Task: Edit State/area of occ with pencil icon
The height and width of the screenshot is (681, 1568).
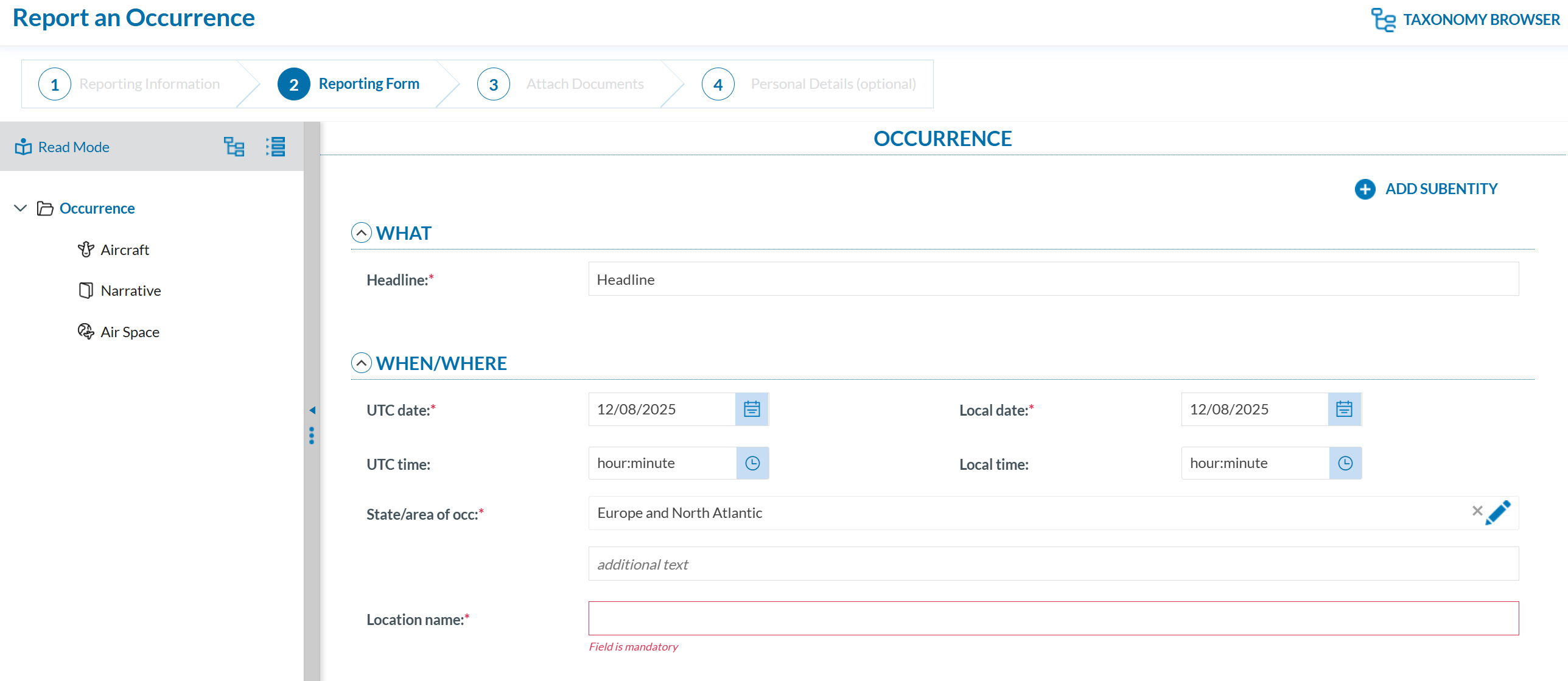Action: (x=1498, y=512)
